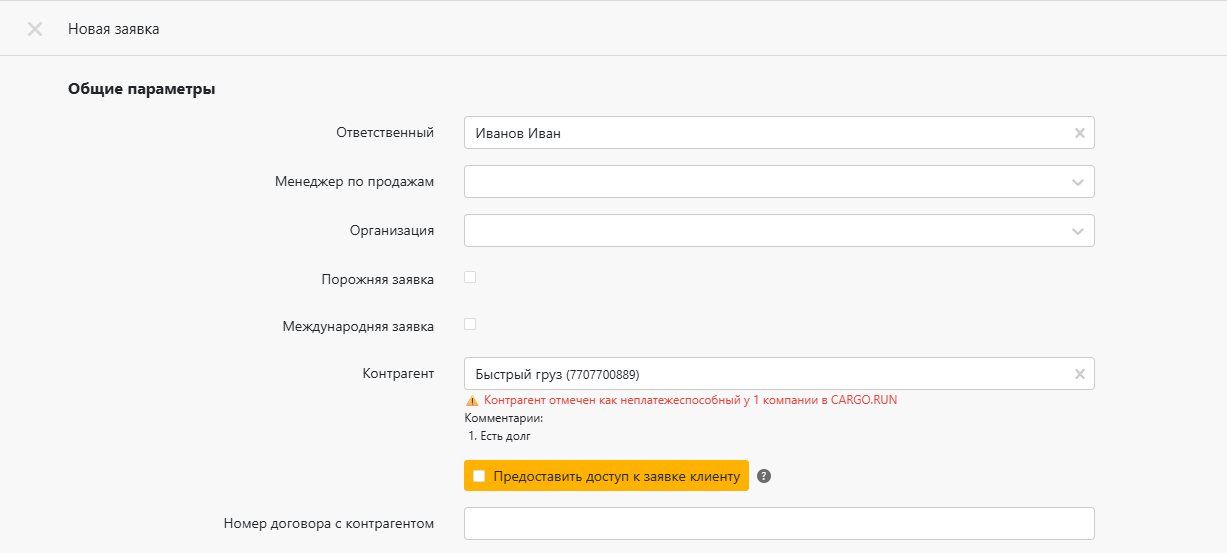
Task: Click the Есть долг comment entry
Action: point(500,436)
